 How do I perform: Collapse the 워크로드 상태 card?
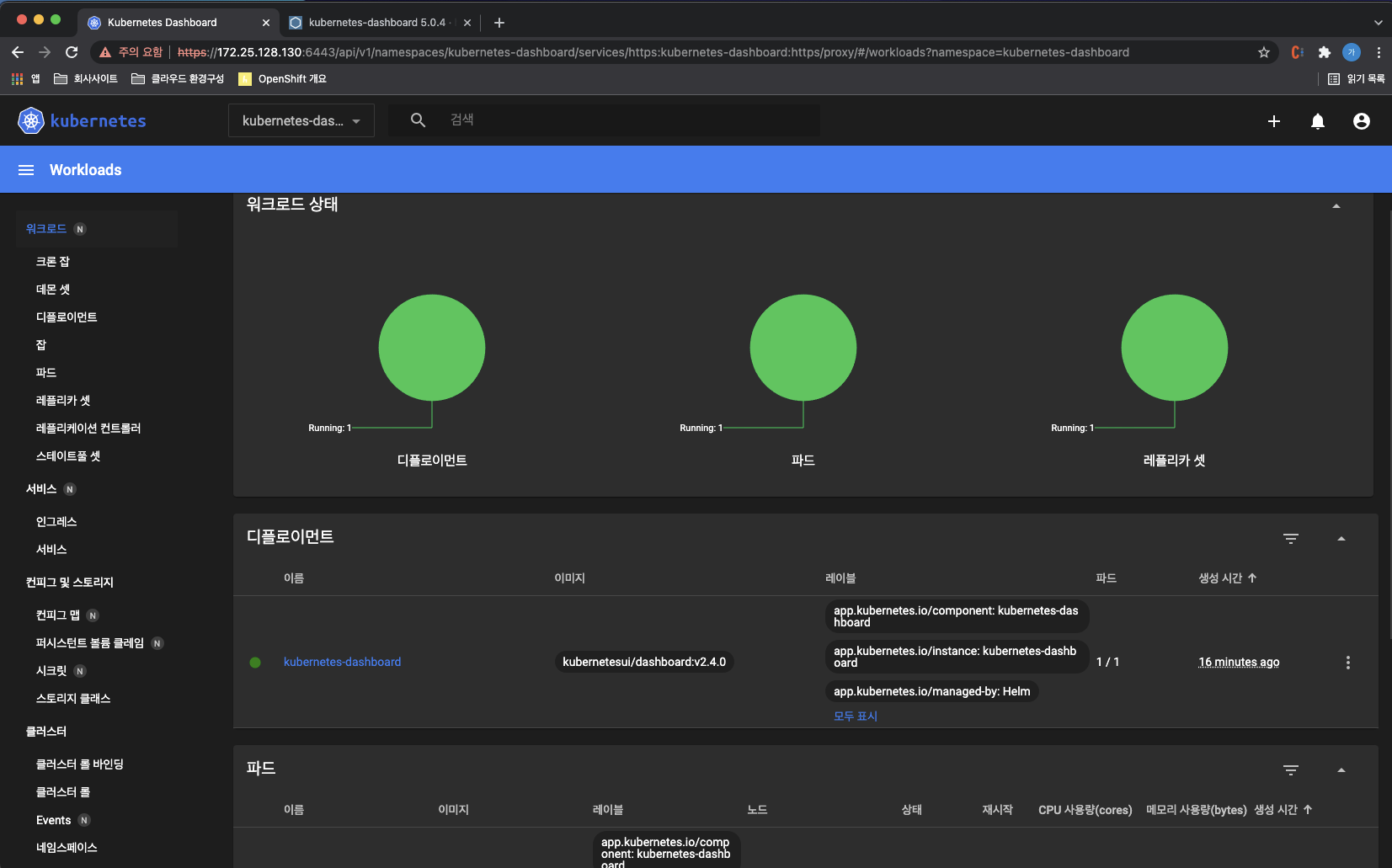pyautogui.click(x=1336, y=206)
